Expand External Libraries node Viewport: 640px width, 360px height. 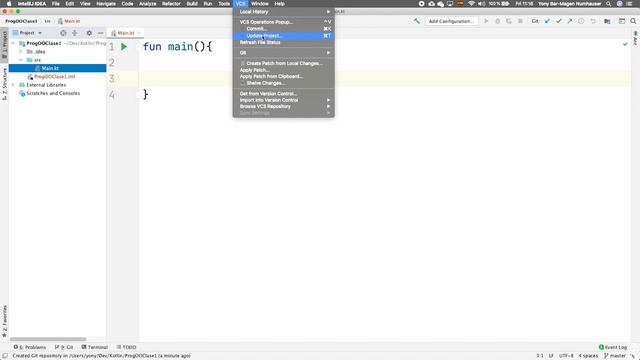[x=13, y=85]
